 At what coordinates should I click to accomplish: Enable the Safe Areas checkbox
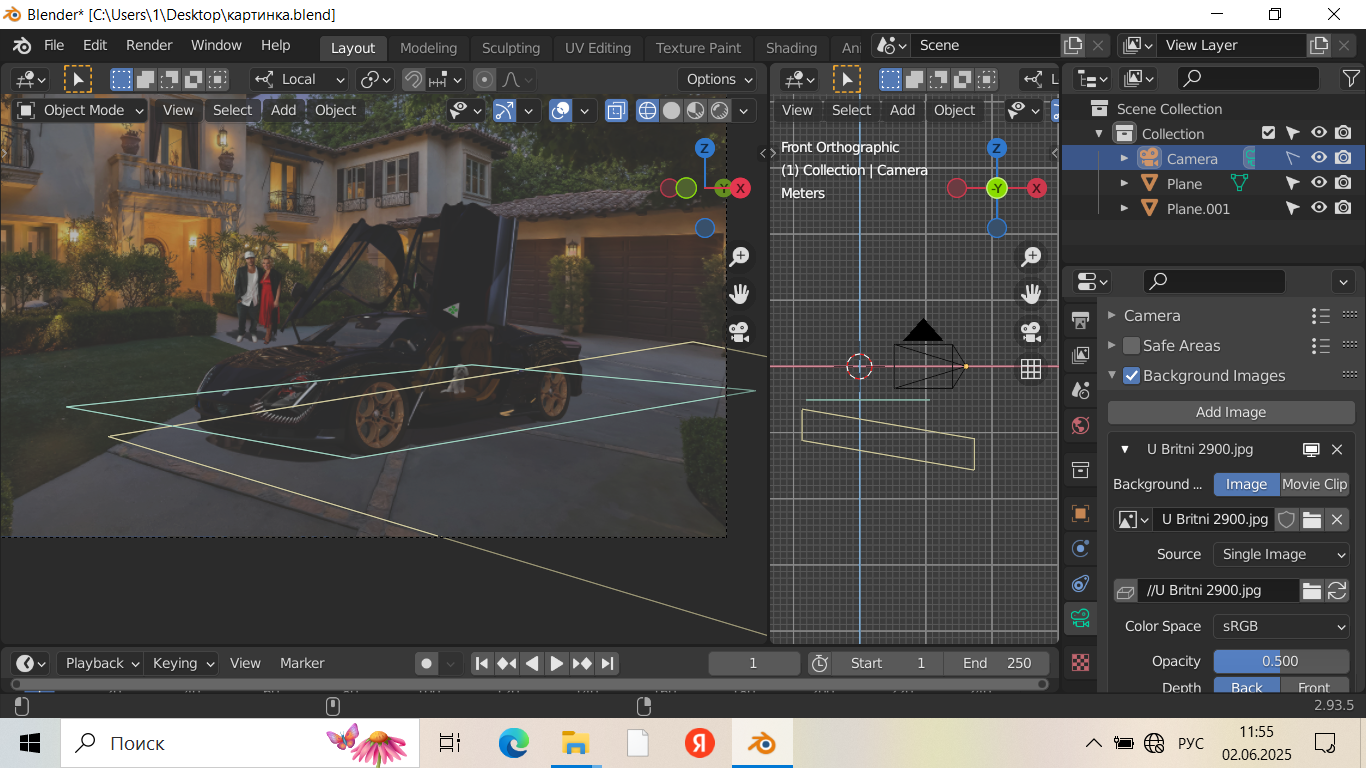[1131, 346]
